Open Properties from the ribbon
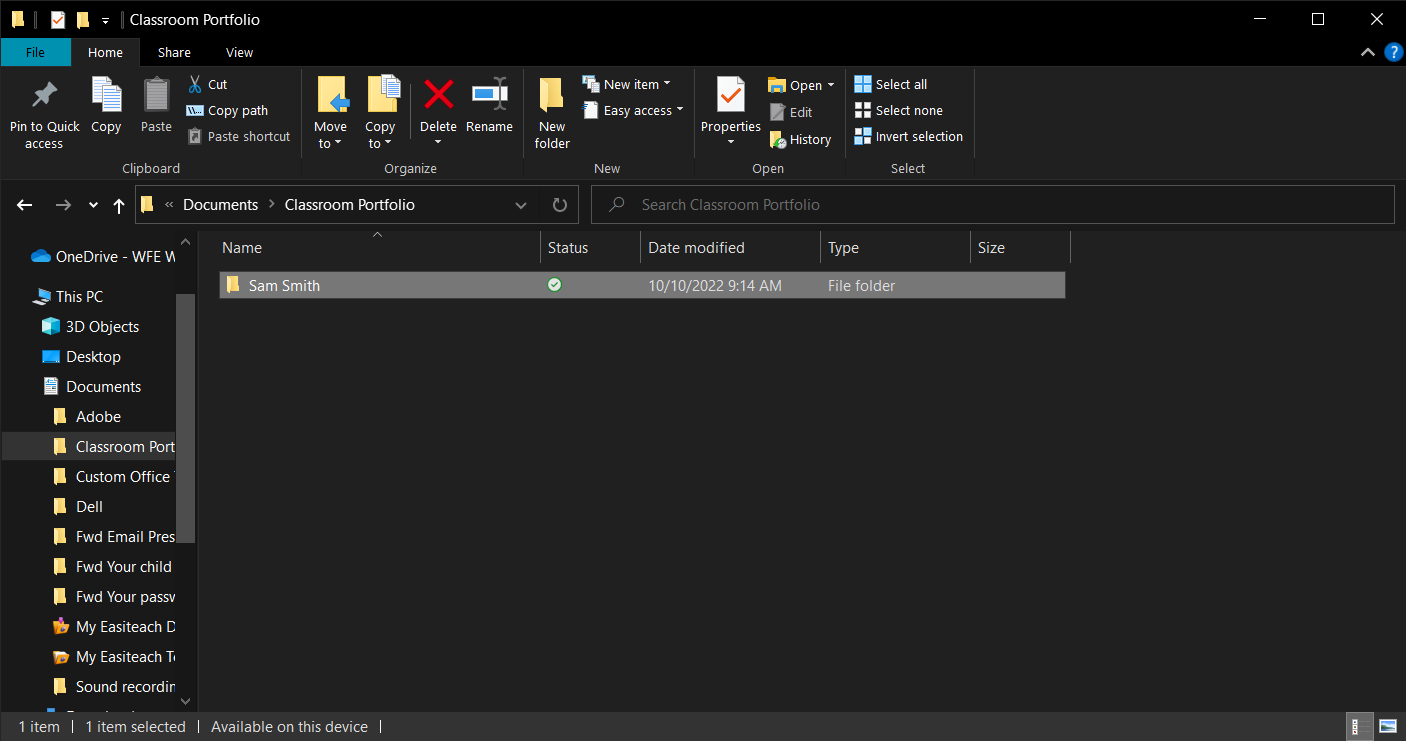The height and width of the screenshot is (741, 1406). 730,98
